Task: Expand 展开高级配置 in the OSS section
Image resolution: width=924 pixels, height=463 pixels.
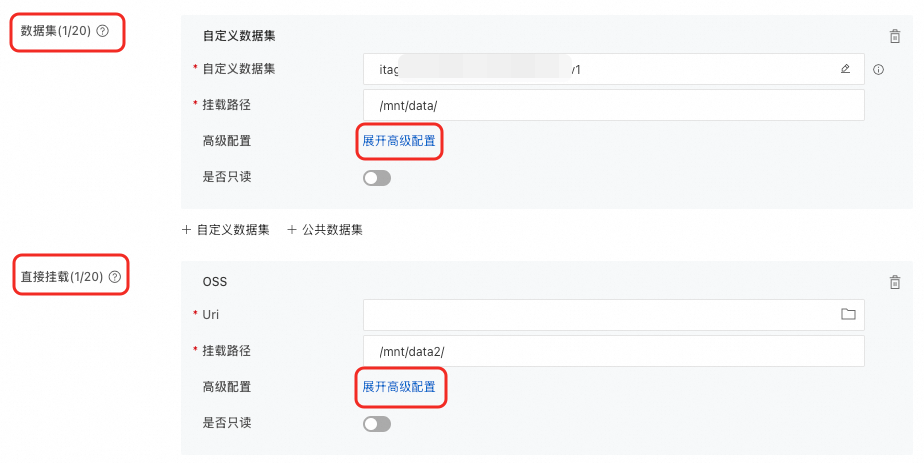Action: [x=399, y=387]
